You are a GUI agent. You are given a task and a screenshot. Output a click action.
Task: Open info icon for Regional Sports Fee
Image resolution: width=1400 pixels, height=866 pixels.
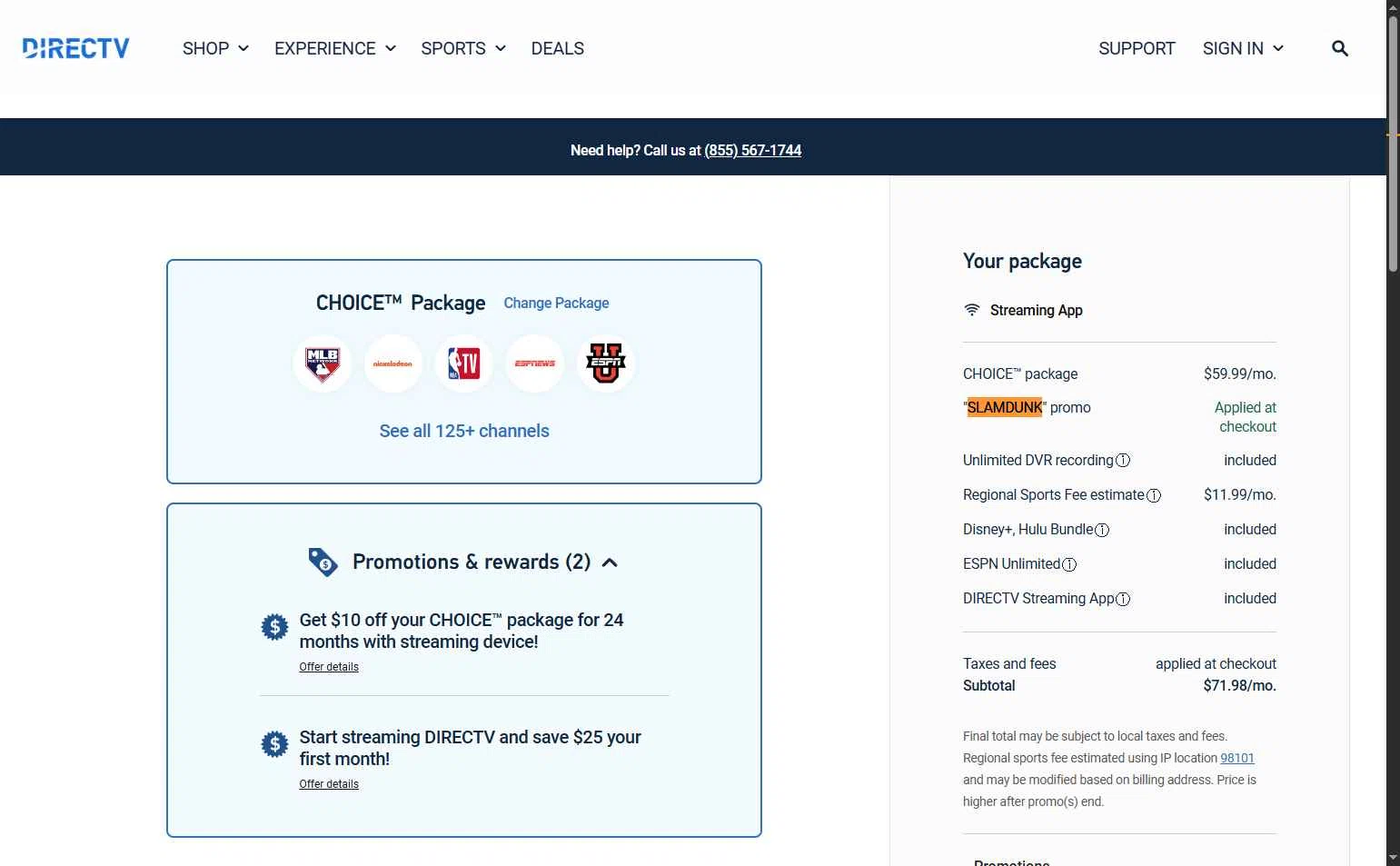pyautogui.click(x=1154, y=495)
